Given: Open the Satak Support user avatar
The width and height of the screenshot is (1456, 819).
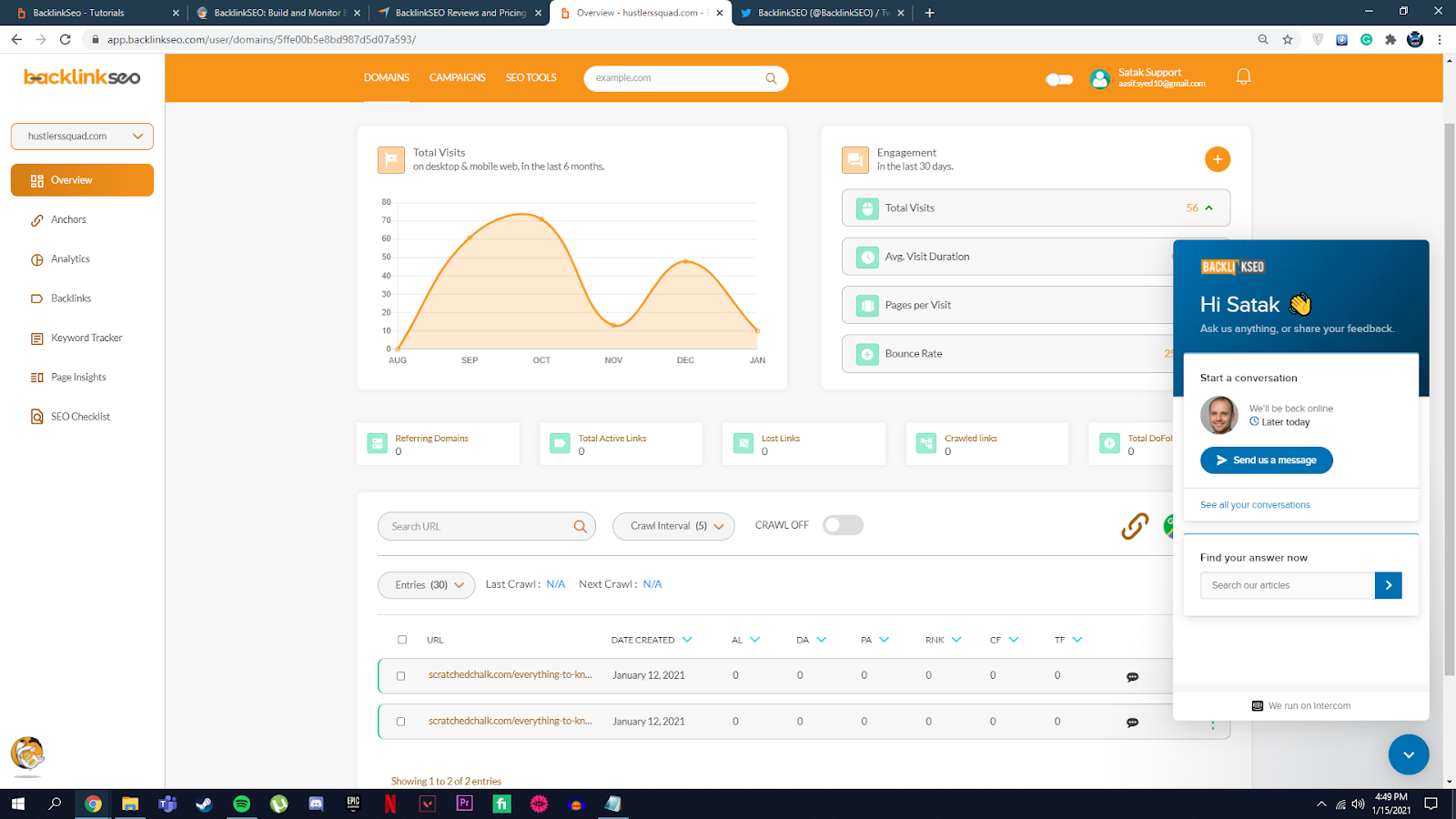Looking at the screenshot, I should pyautogui.click(x=1100, y=79).
